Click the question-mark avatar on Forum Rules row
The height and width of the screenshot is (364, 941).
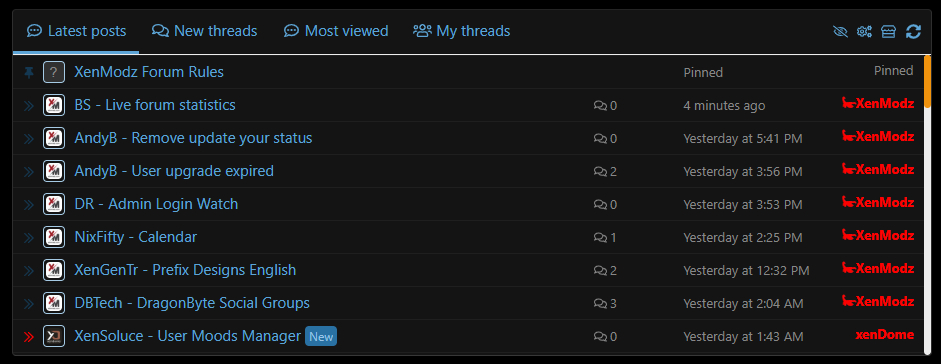(x=54, y=73)
